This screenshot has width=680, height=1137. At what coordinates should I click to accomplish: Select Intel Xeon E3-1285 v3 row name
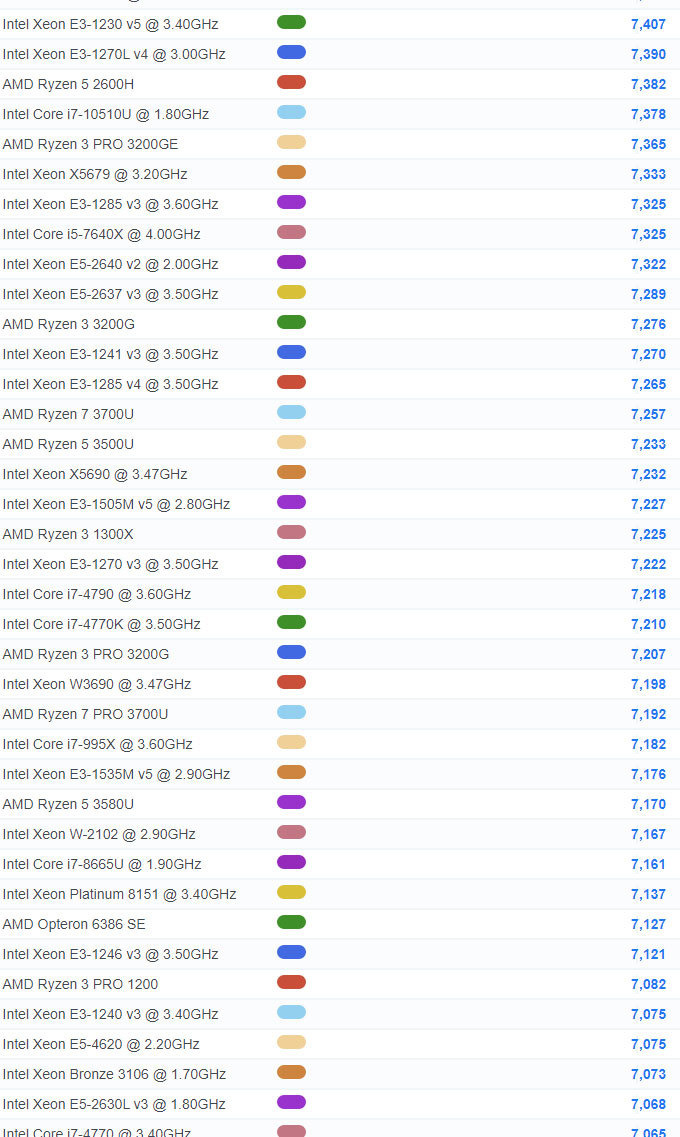[110, 204]
